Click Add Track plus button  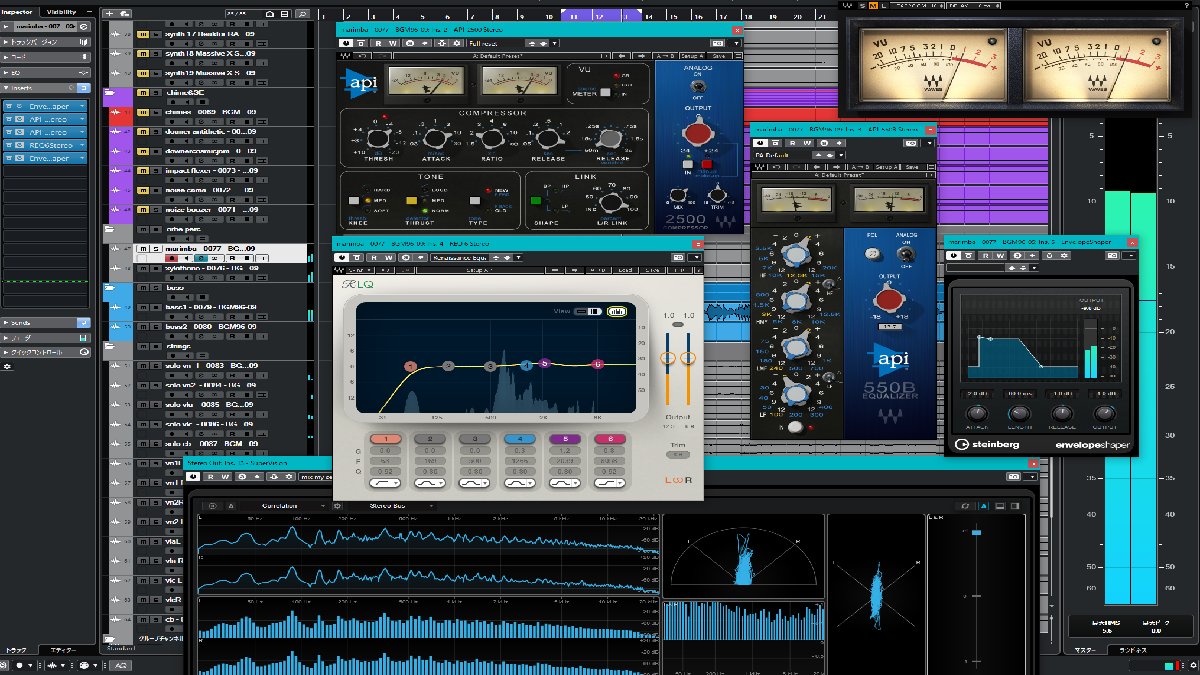click(x=110, y=12)
